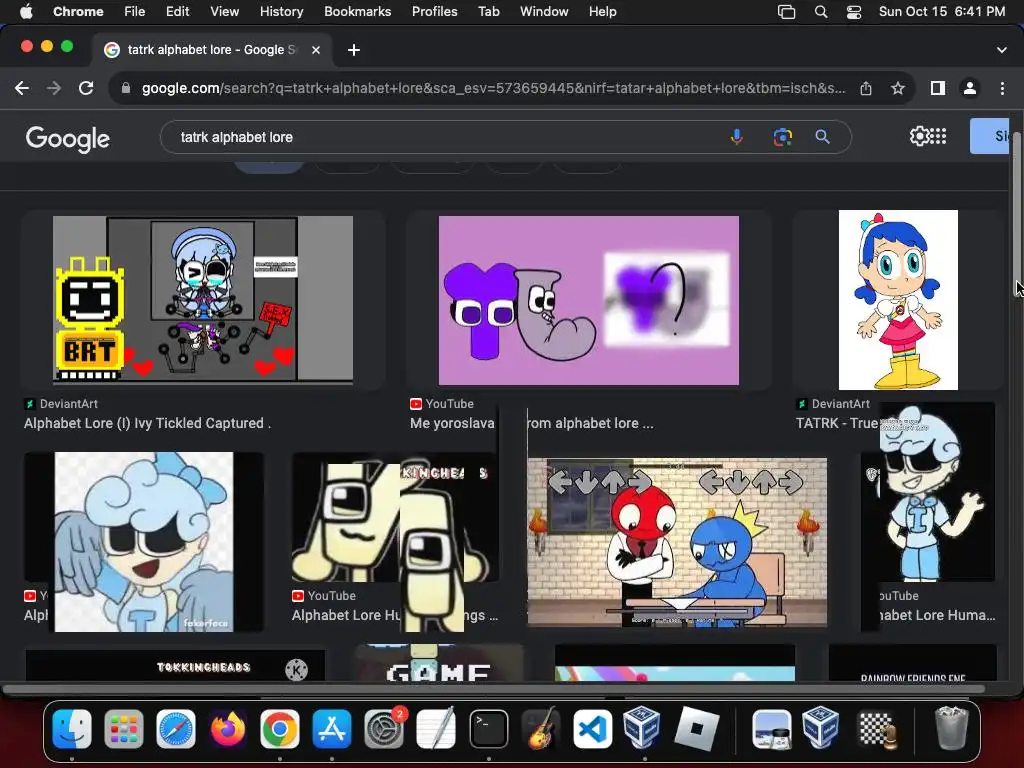Open the Chrome profile menu
1024x768 pixels.
click(x=970, y=88)
